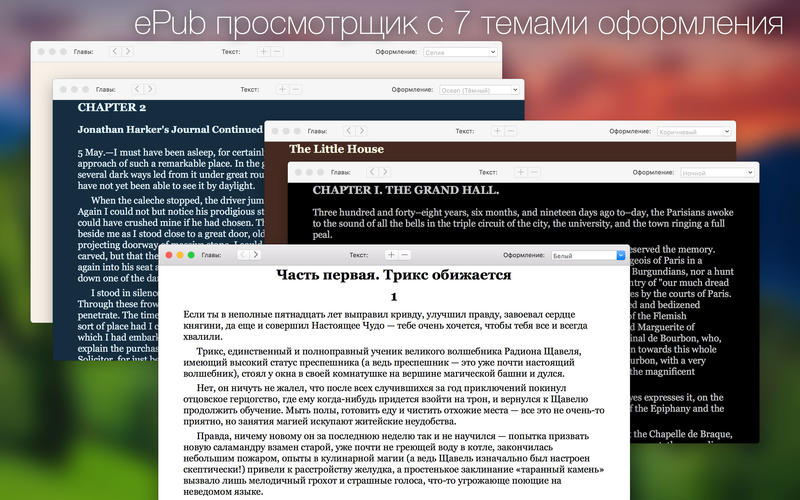Click "Jonathan Harker's Journal Continued" subtitle
This screenshot has height=500, width=800.
tap(170, 130)
